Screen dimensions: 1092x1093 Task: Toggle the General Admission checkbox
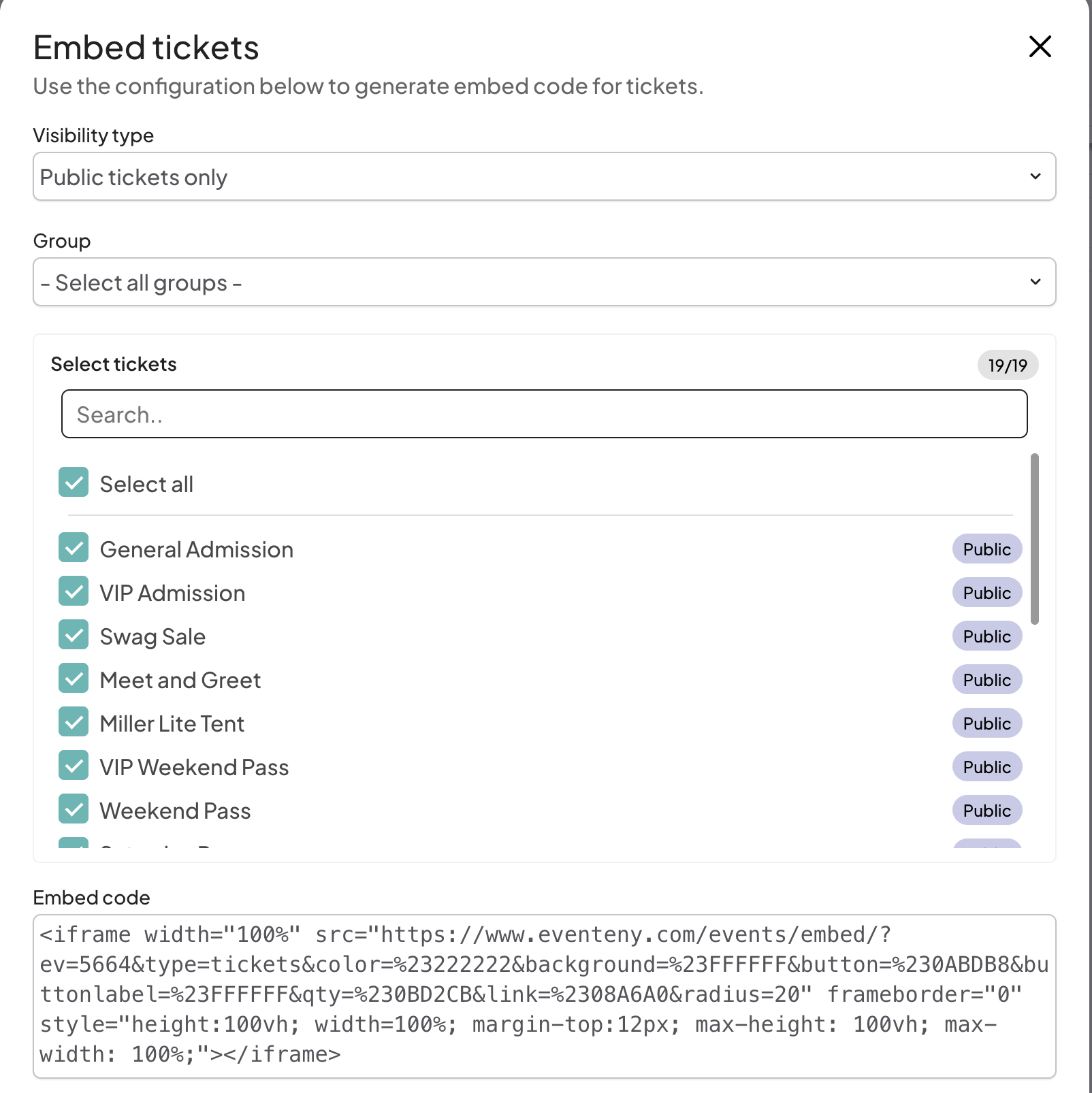(74, 548)
